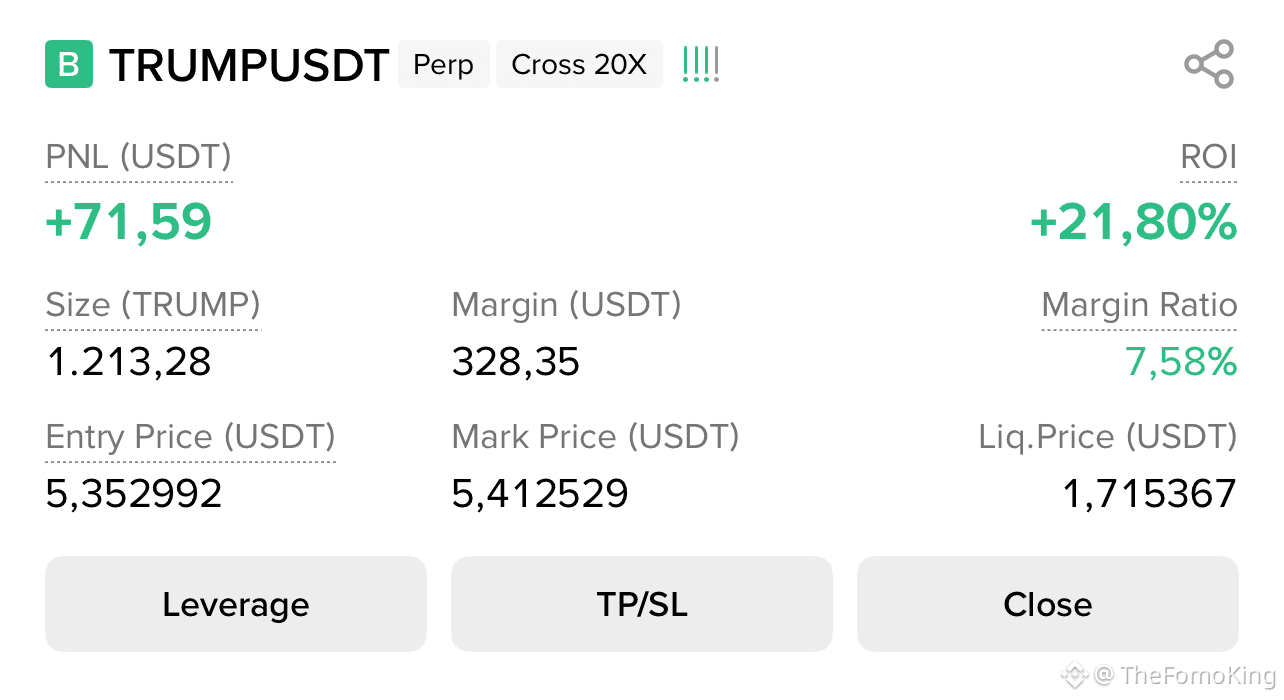Viewport: 1284px width, 700px height.
Task: Select the B badge next to TRUMPUSDT
Action: pyautogui.click(x=69, y=64)
